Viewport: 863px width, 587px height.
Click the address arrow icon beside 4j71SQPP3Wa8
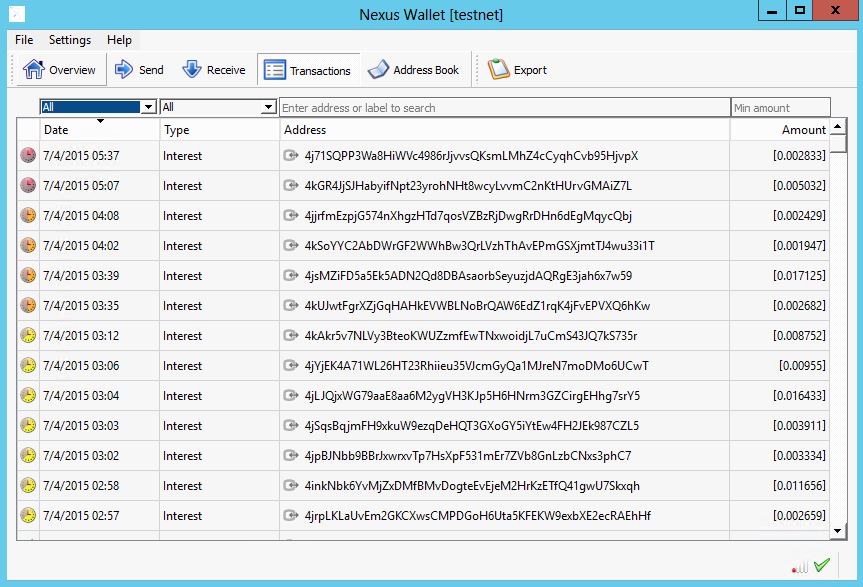tap(291, 155)
